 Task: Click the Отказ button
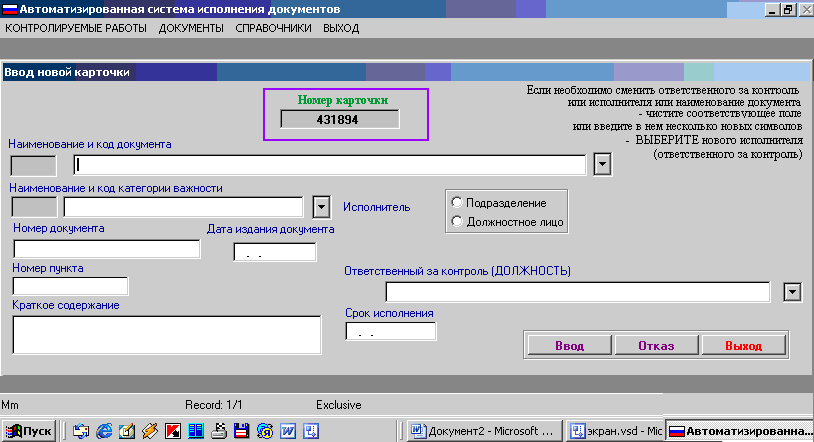[656, 345]
